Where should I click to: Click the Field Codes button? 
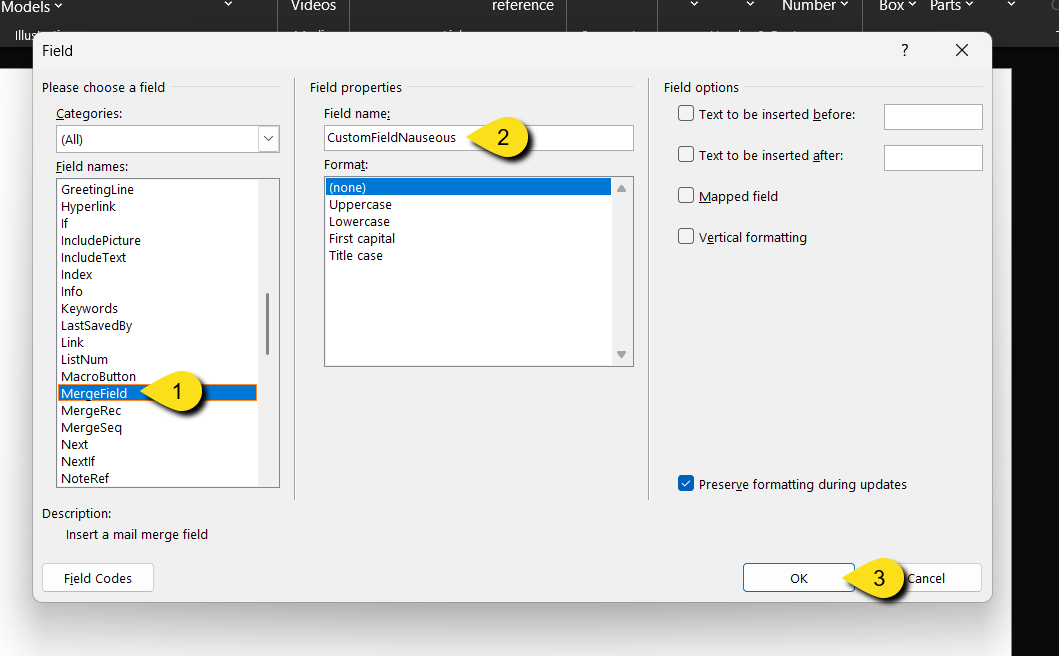[x=98, y=578]
